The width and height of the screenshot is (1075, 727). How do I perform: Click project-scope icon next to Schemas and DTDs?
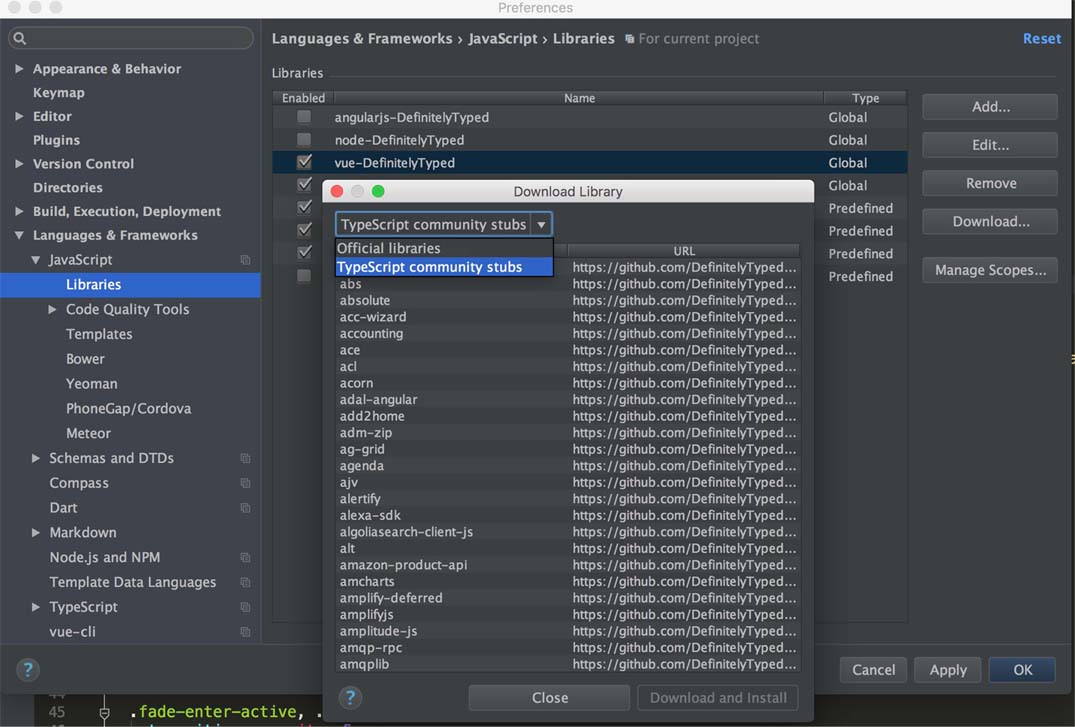245,458
